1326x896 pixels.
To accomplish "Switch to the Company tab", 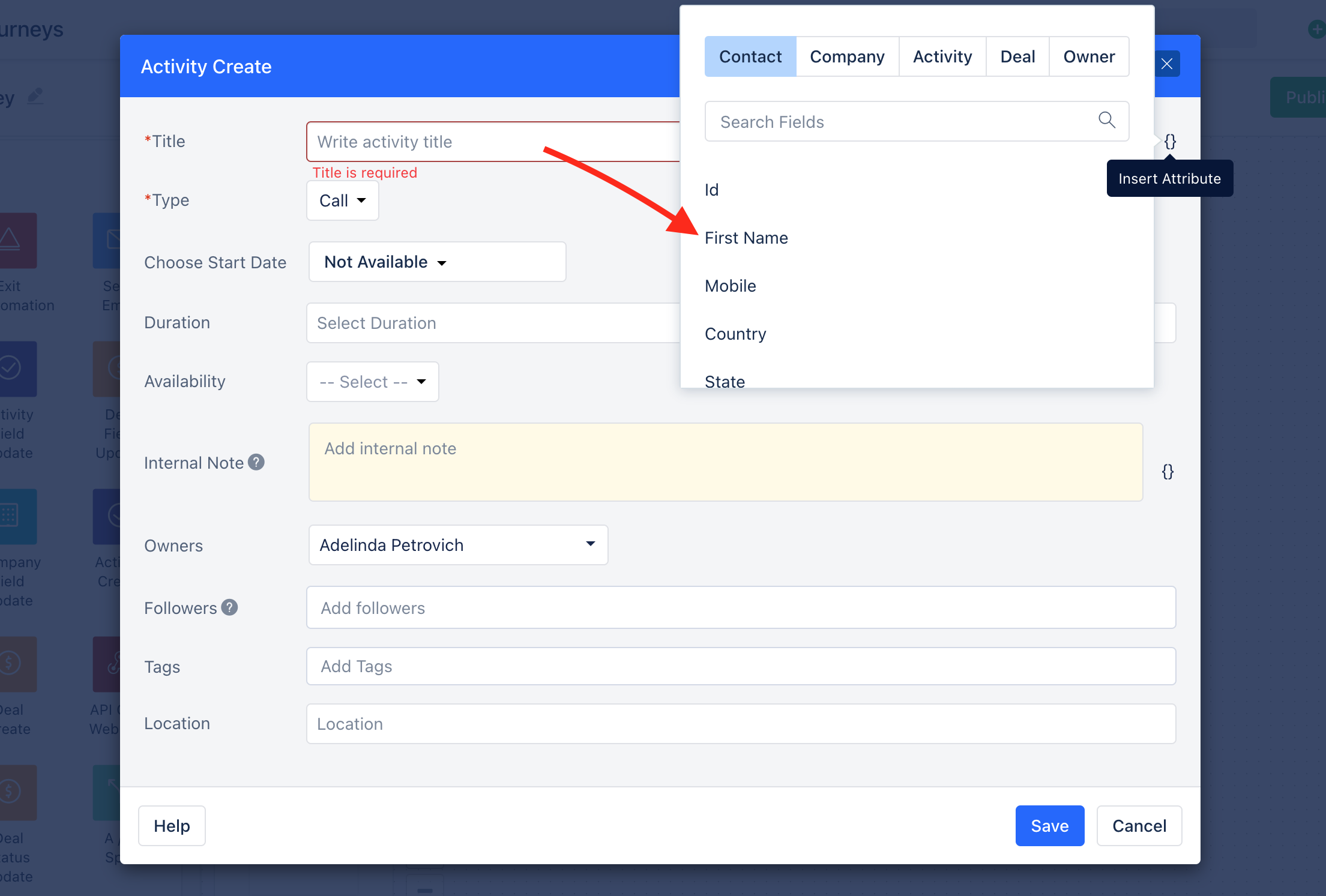I will point(847,56).
